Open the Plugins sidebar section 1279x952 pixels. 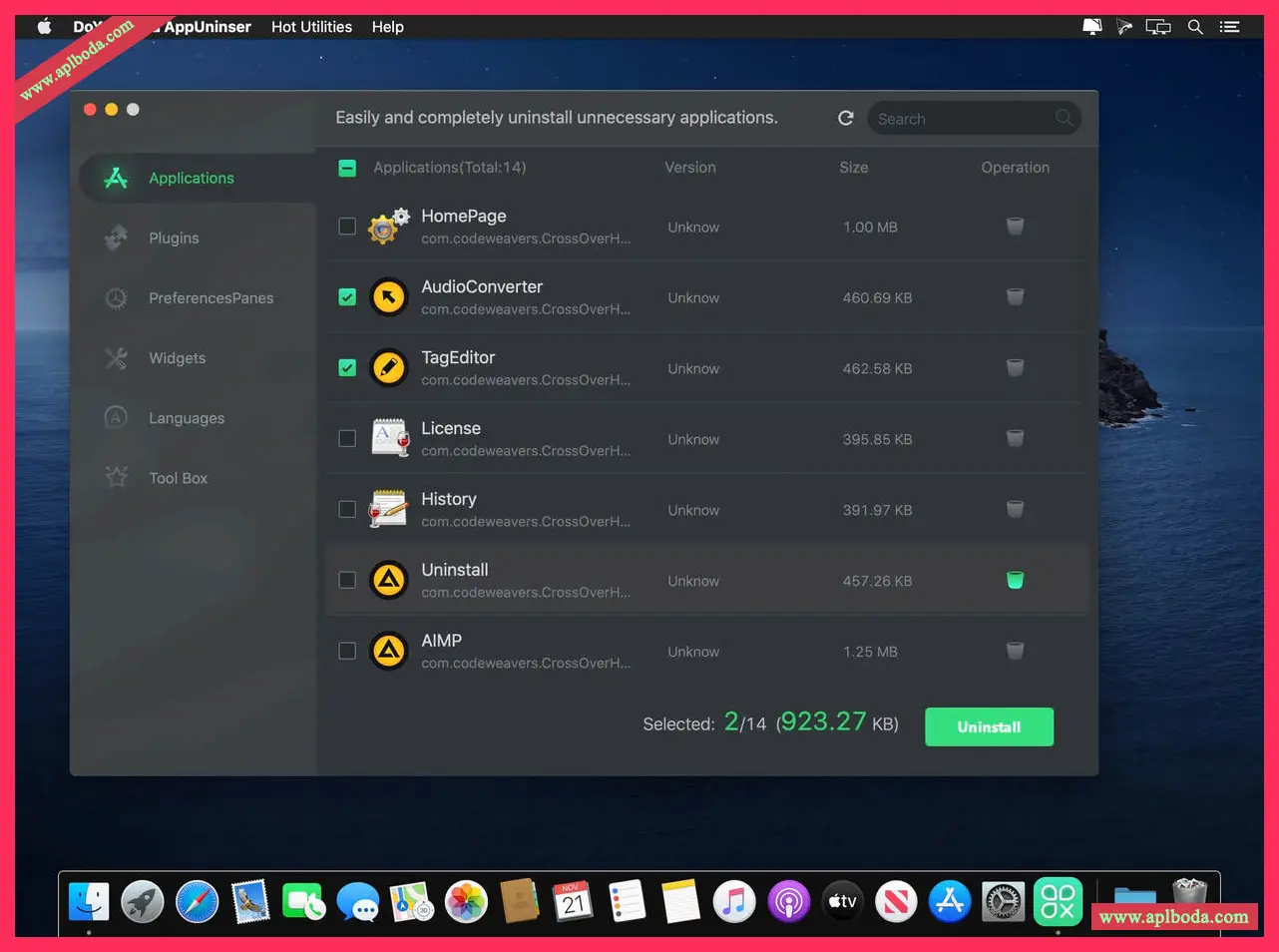(x=174, y=238)
